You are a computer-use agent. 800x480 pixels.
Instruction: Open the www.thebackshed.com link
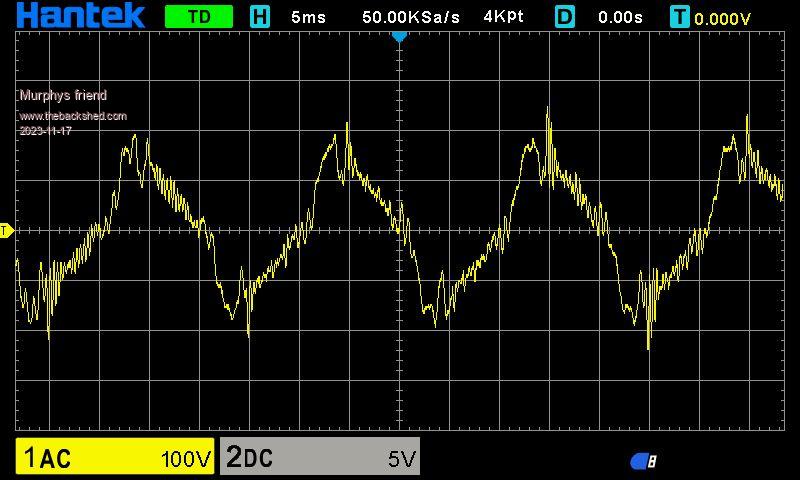(73, 116)
